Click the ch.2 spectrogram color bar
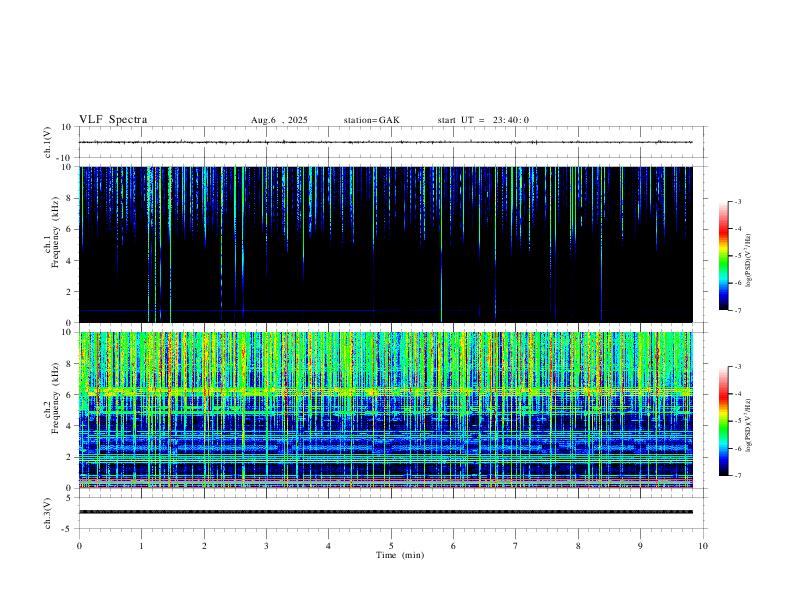This screenshot has height=612, width=792. click(x=723, y=421)
